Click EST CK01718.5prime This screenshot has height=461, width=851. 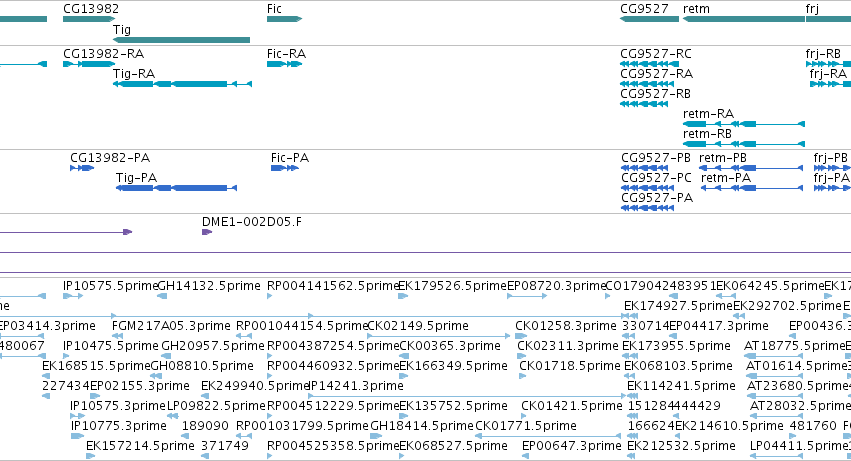click(x=570, y=367)
